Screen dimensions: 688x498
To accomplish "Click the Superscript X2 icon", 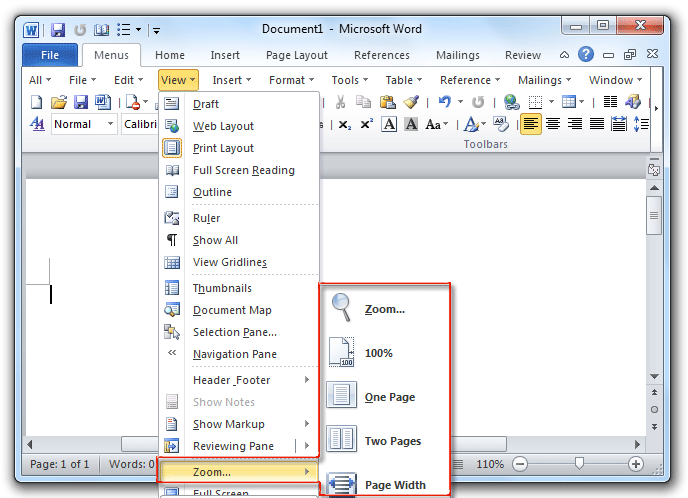I will click(366, 124).
